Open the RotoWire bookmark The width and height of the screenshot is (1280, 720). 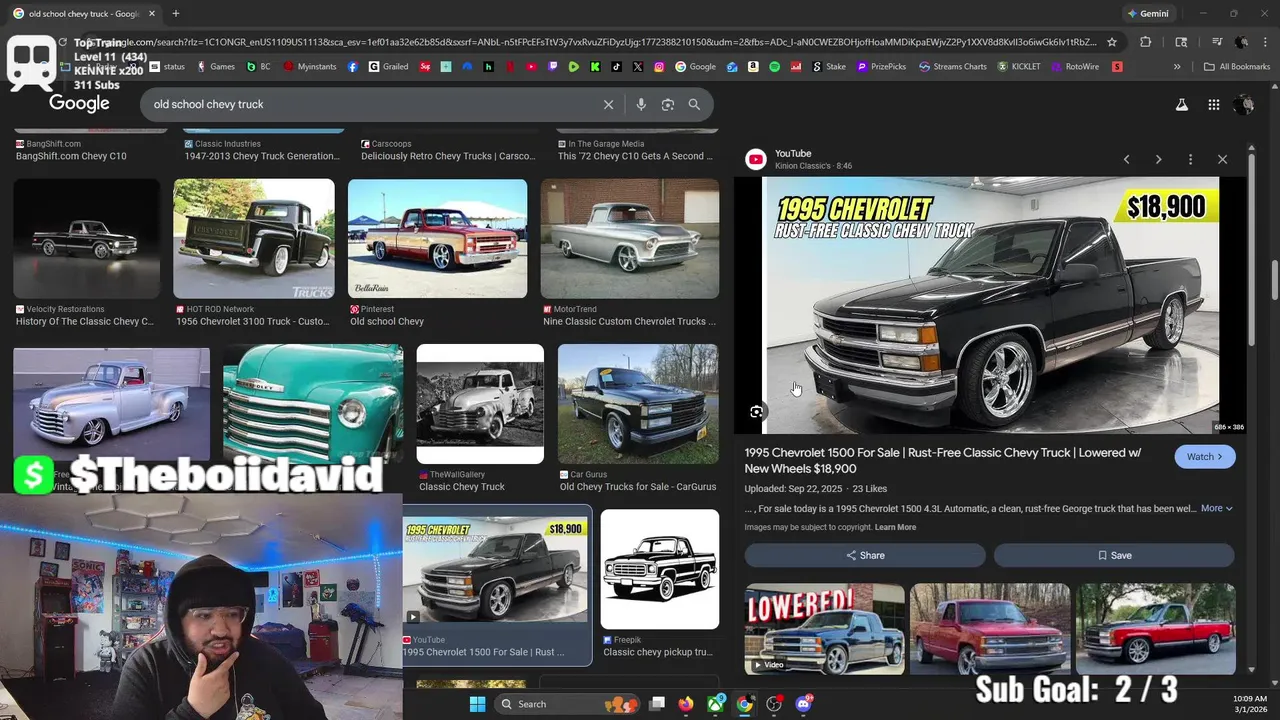tap(1075, 67)
